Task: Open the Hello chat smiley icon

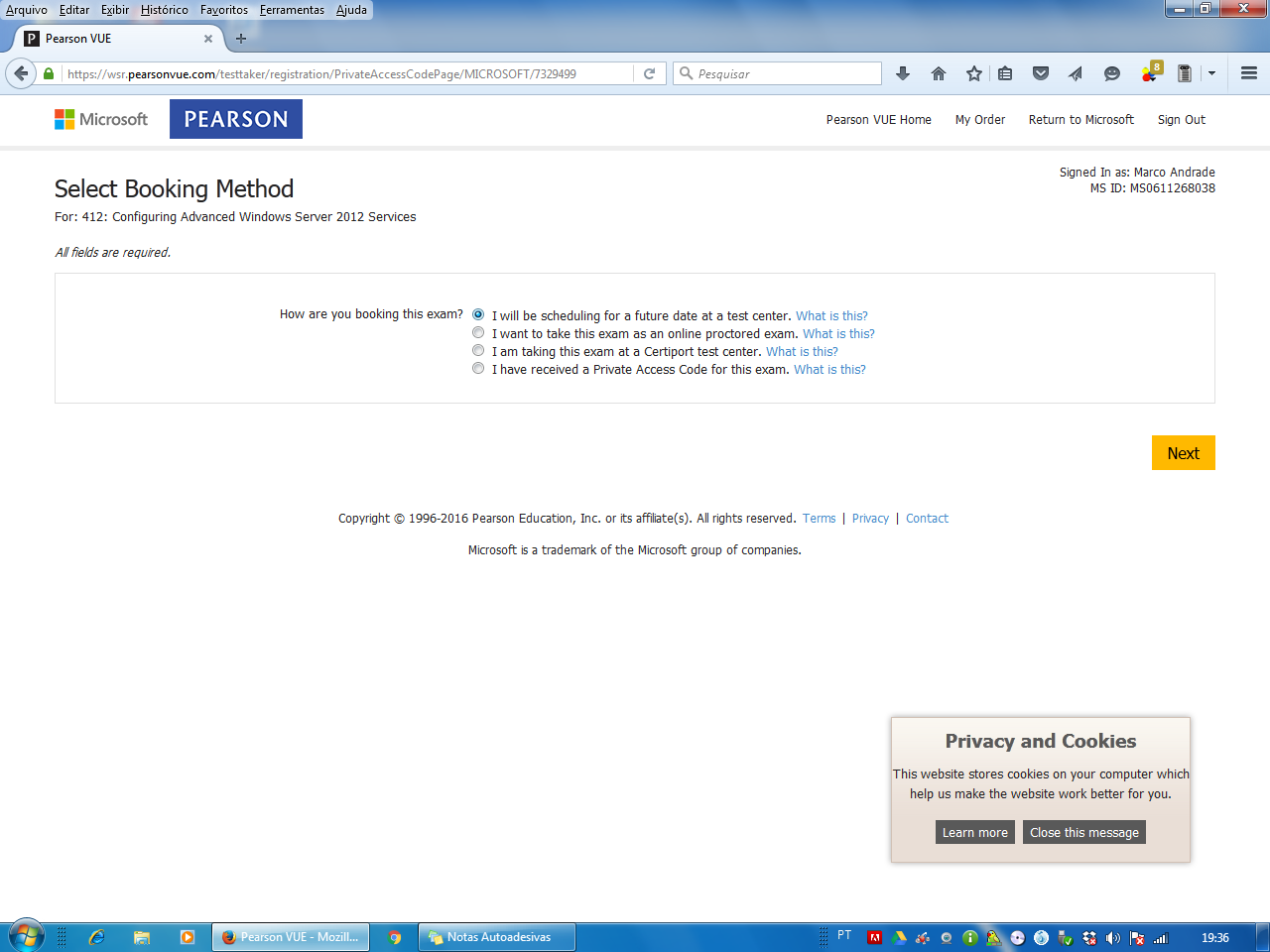Action: [1112, 73]
